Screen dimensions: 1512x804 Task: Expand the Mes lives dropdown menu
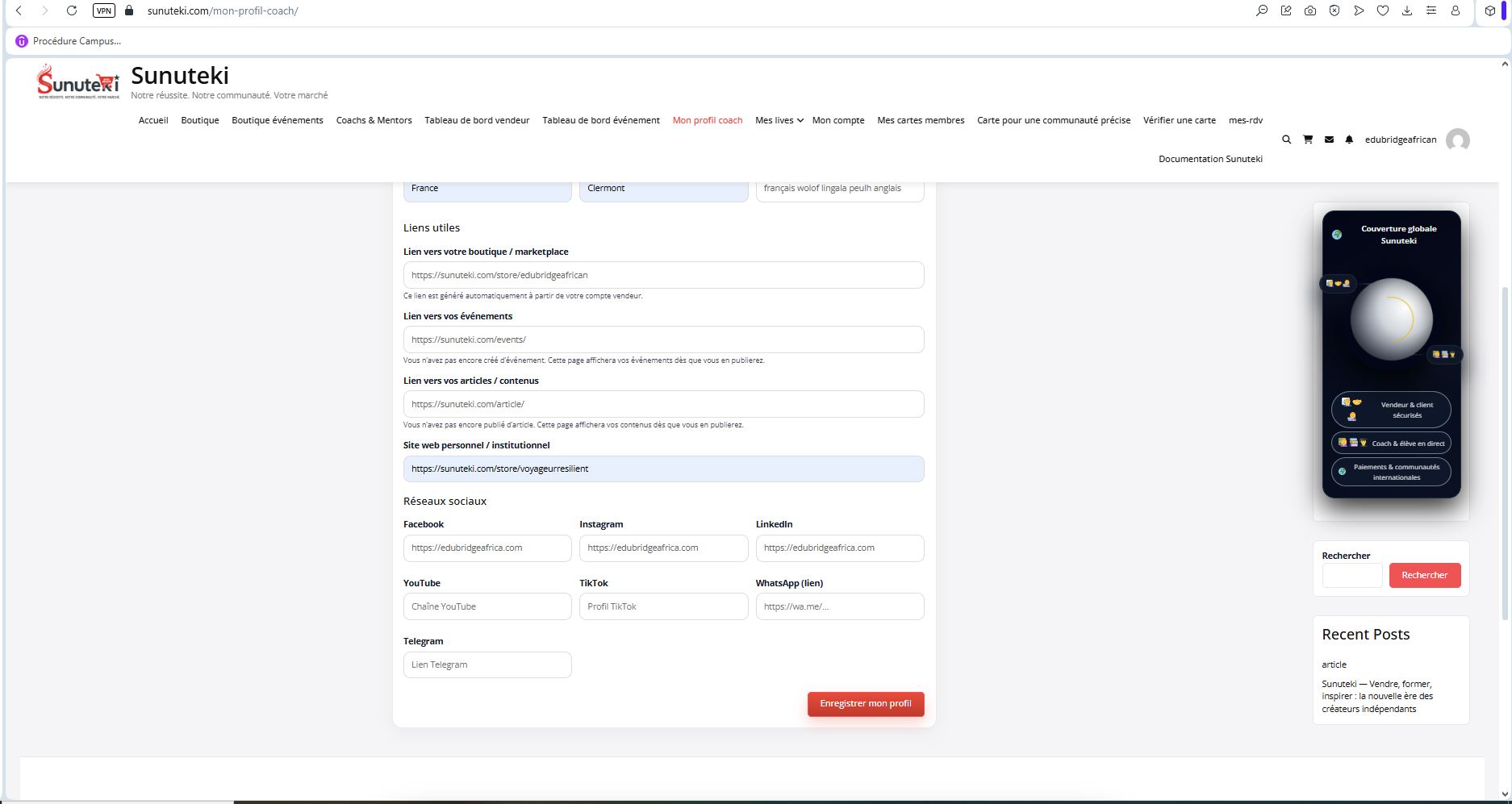779,120
